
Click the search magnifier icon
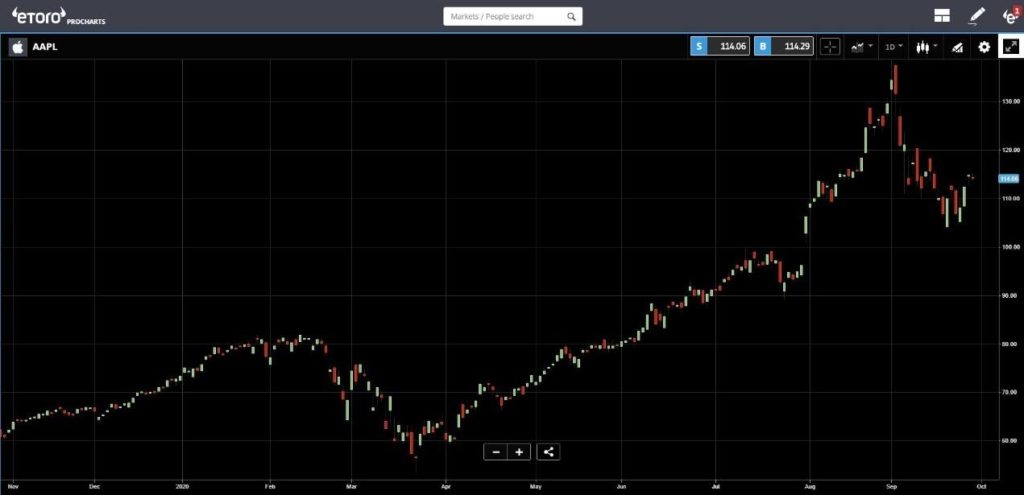tap(571, 16)
